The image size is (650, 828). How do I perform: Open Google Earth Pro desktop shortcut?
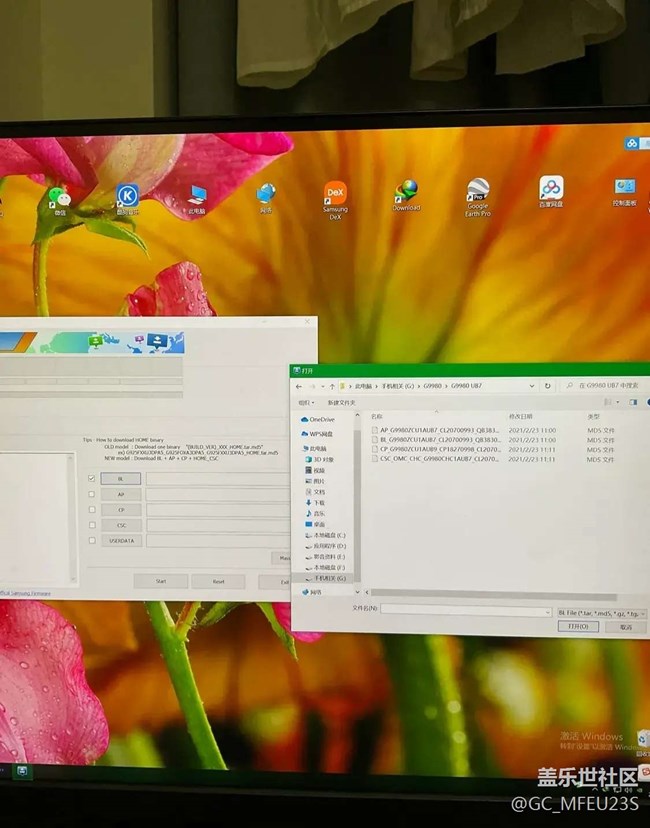478,192
